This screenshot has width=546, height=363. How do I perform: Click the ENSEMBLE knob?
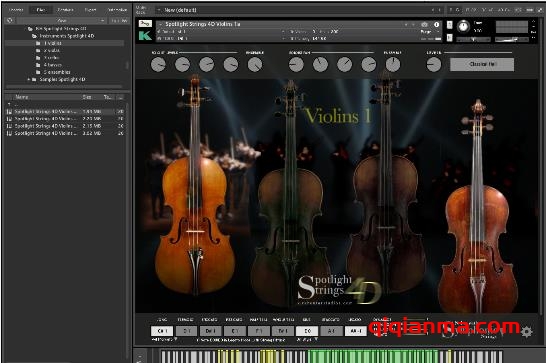[x=255, y=64]
